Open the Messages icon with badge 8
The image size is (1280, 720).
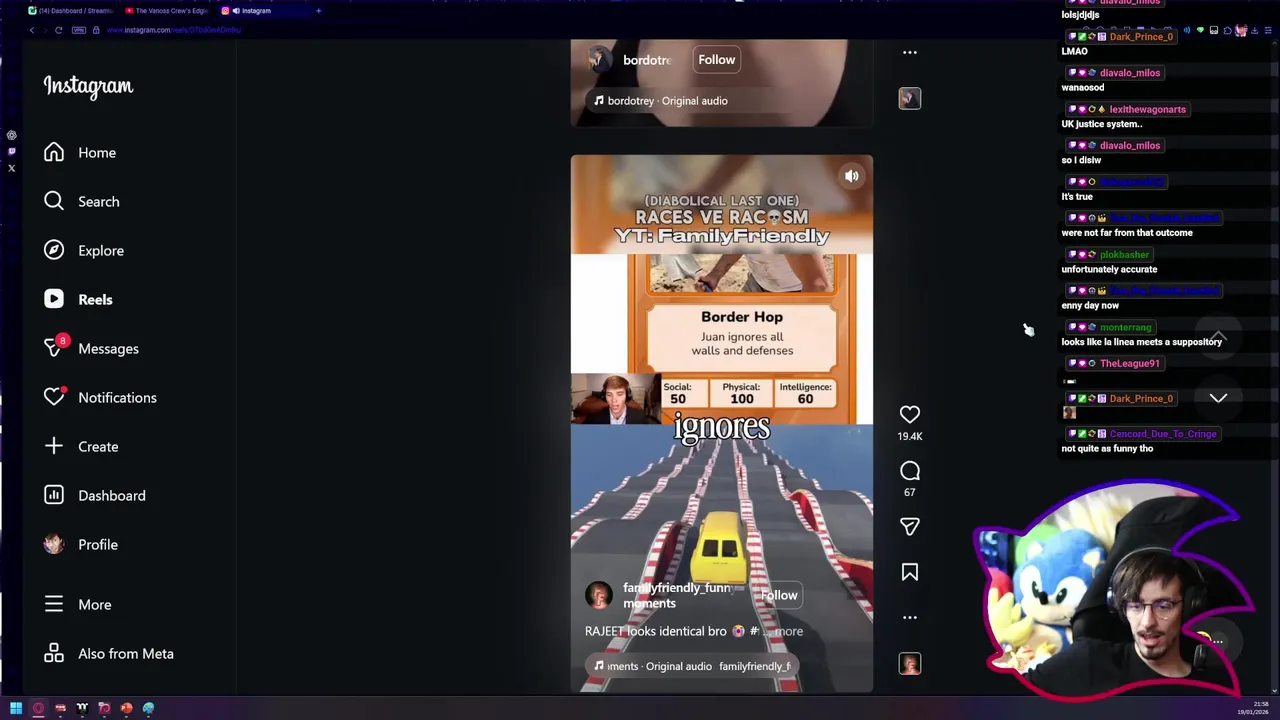54,348
